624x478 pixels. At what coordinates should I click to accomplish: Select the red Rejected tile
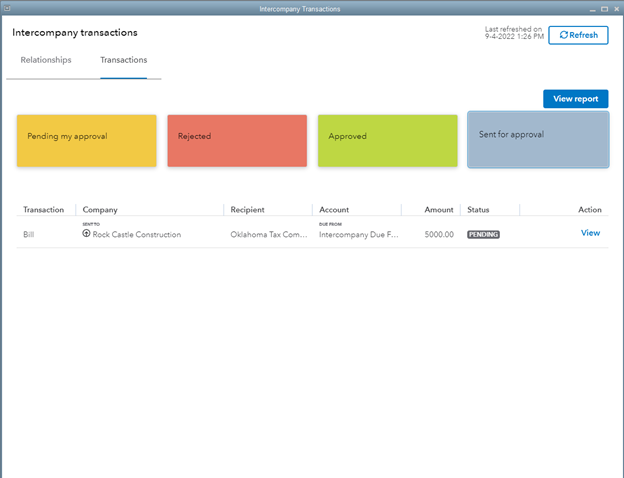(237, 140)
